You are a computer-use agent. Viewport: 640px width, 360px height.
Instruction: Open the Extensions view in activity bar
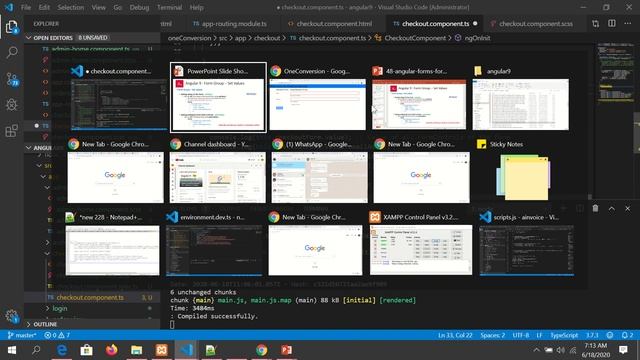click(x=11, y=131)
